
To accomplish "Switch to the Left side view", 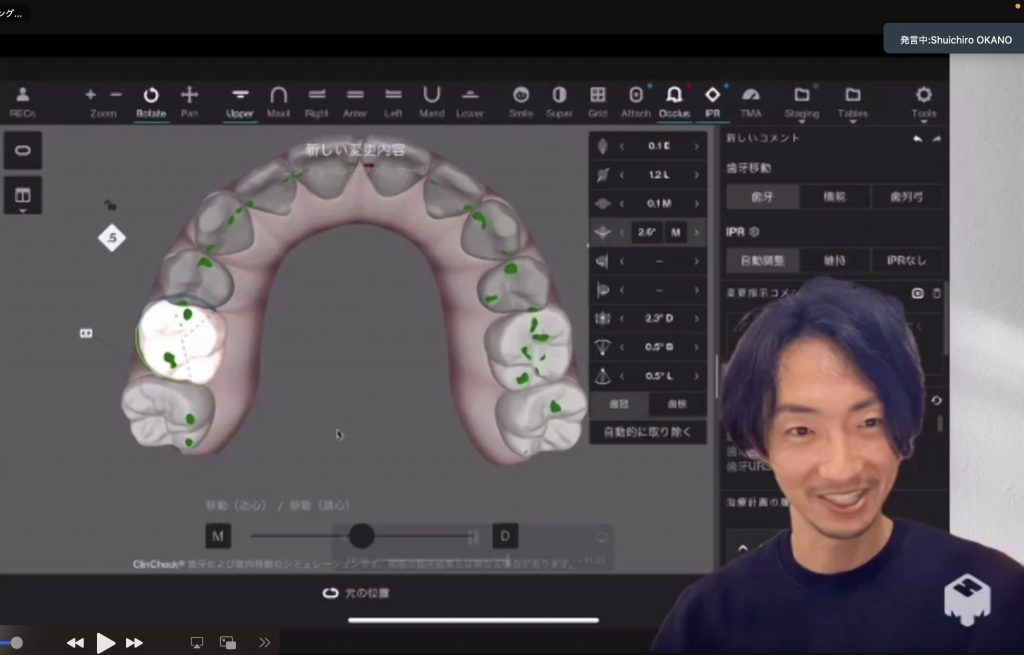I will (x=393, y=102).
